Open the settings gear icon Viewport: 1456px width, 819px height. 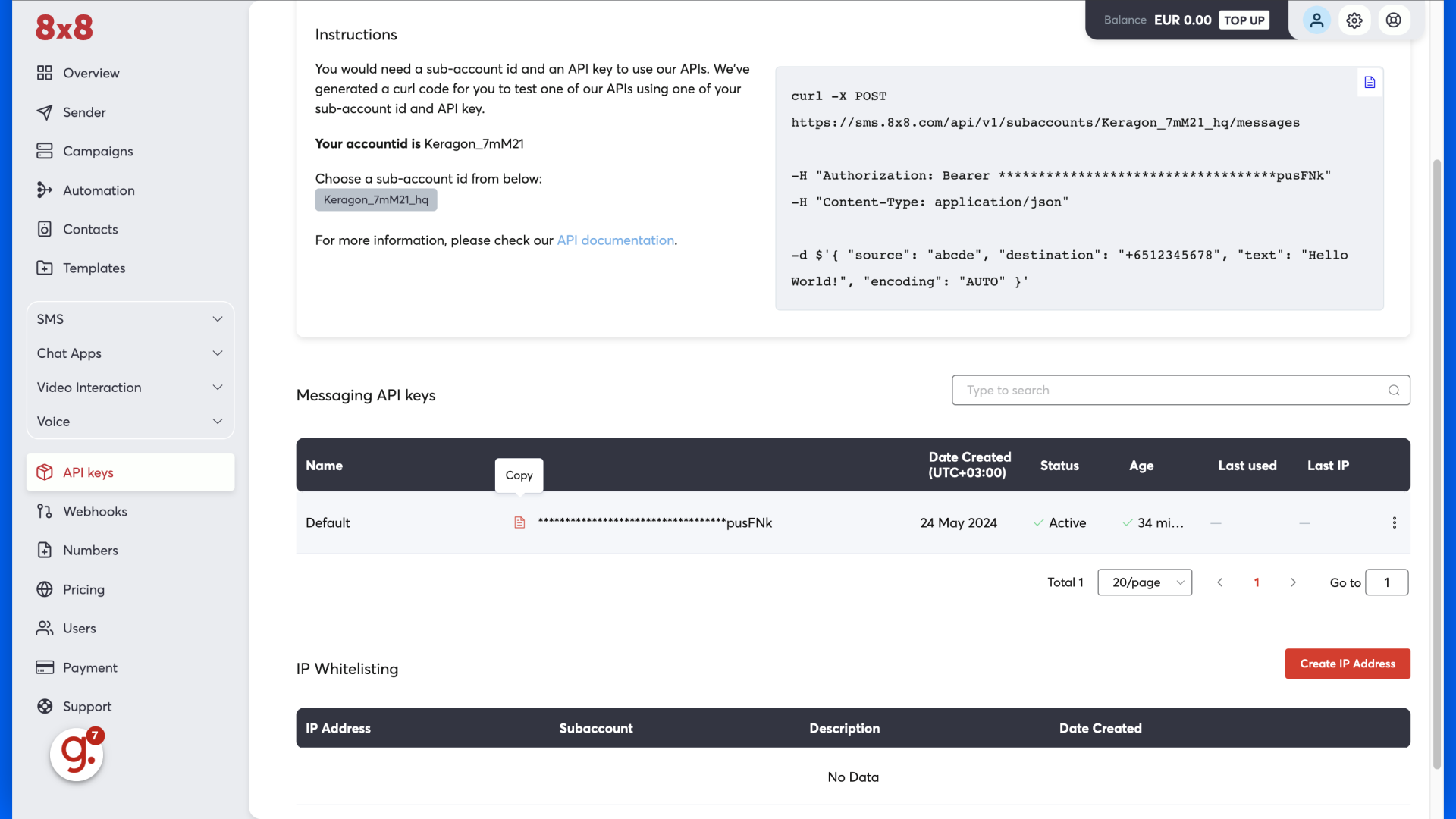point(1354,20)
